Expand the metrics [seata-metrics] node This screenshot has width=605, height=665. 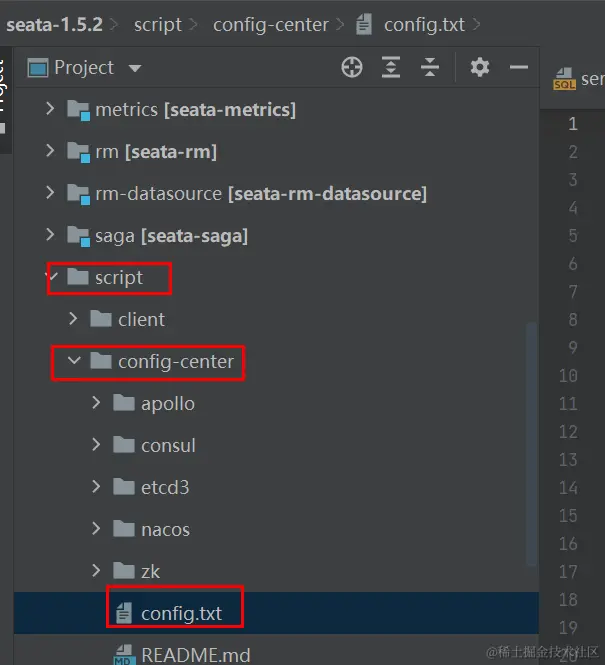(50, 109)
